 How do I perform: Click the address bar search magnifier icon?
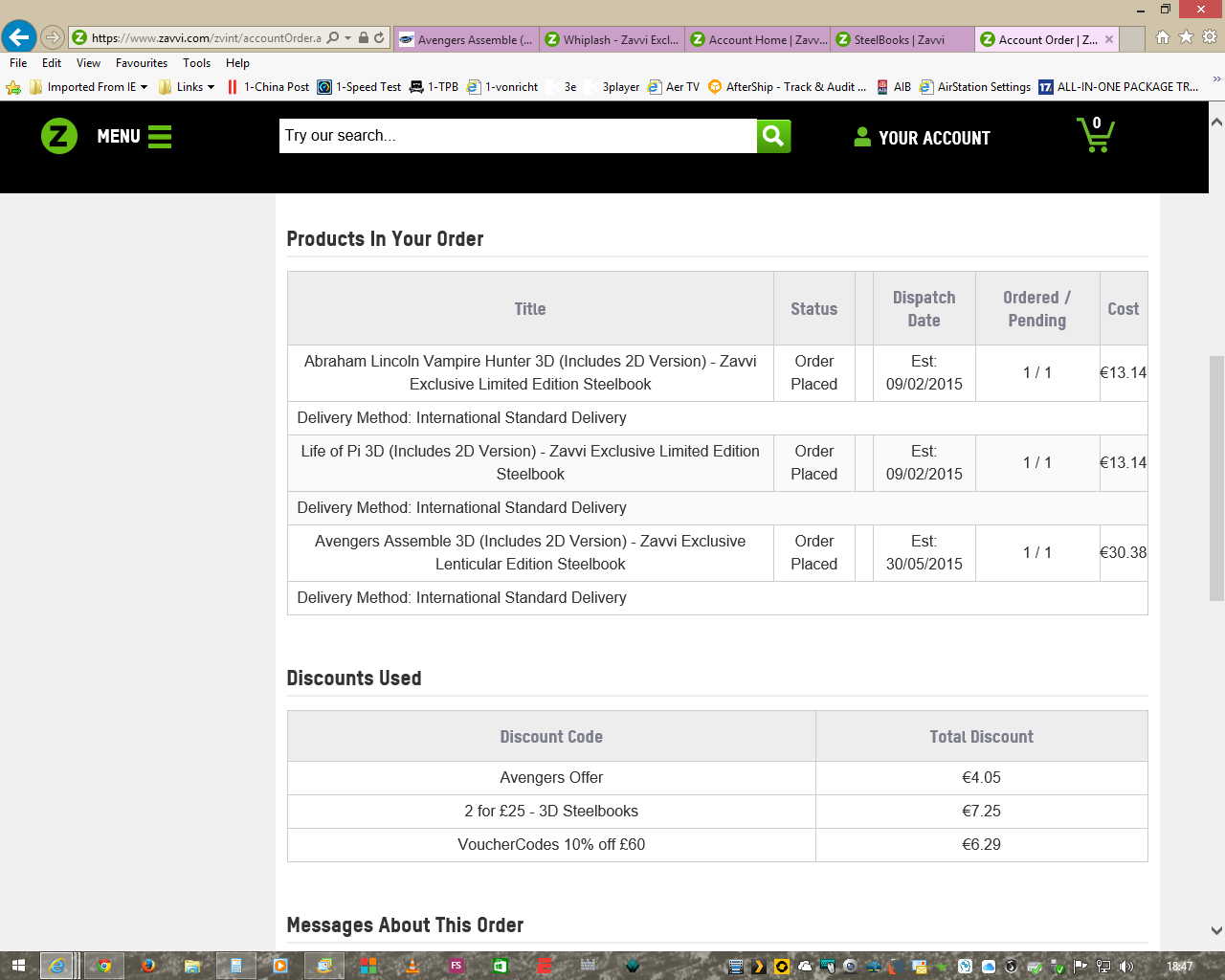click(333, 38)
